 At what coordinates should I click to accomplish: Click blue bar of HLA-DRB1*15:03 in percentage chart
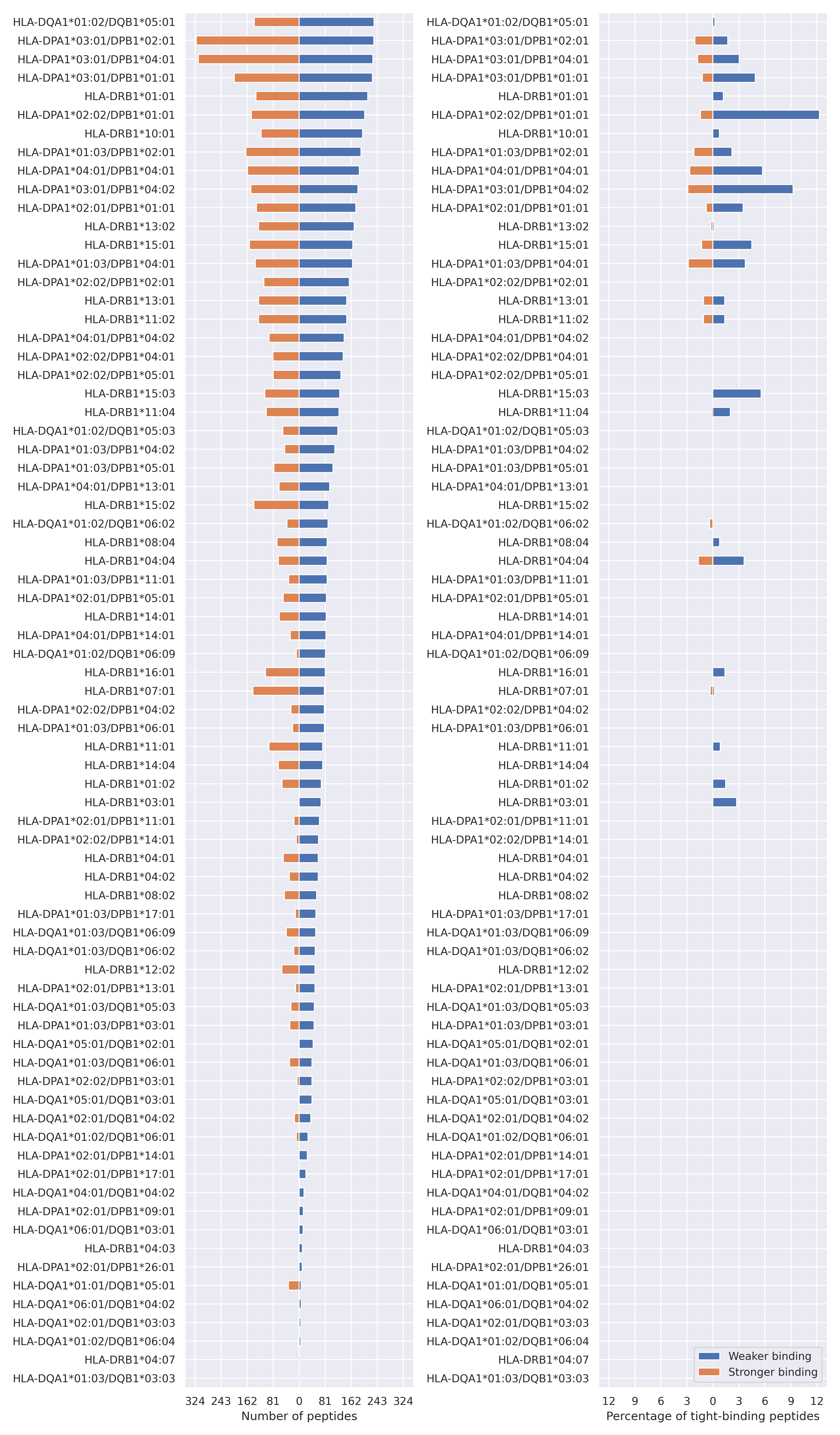coord(737,393)
